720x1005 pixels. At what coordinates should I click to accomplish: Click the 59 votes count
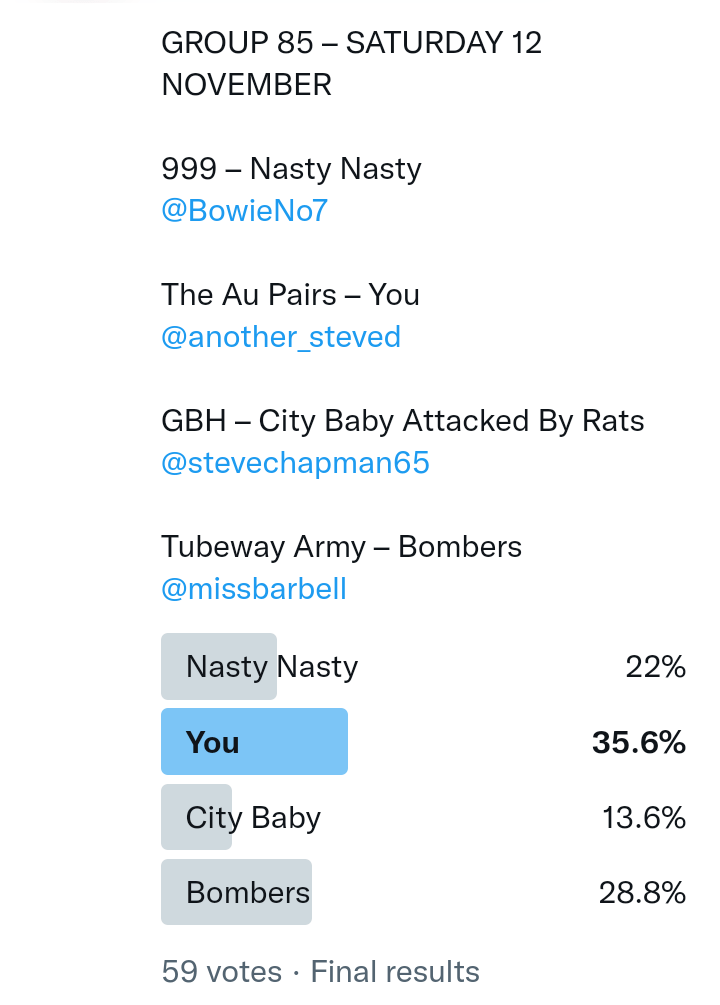[221, 971]
